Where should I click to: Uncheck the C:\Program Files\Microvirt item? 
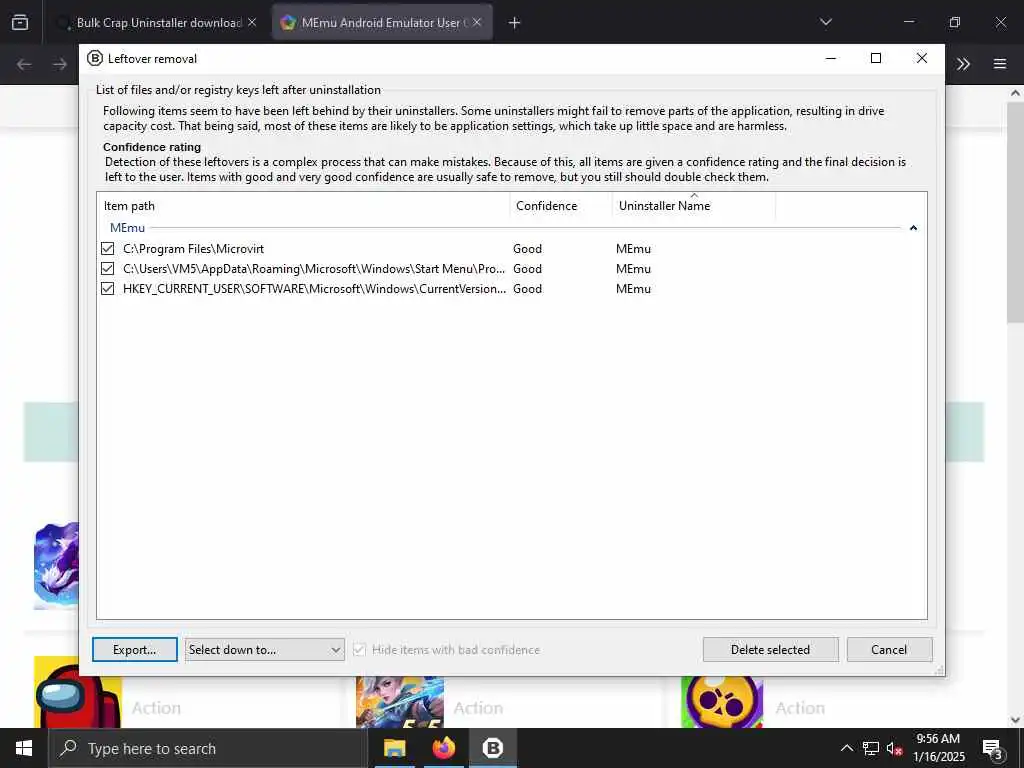(108, 249)
